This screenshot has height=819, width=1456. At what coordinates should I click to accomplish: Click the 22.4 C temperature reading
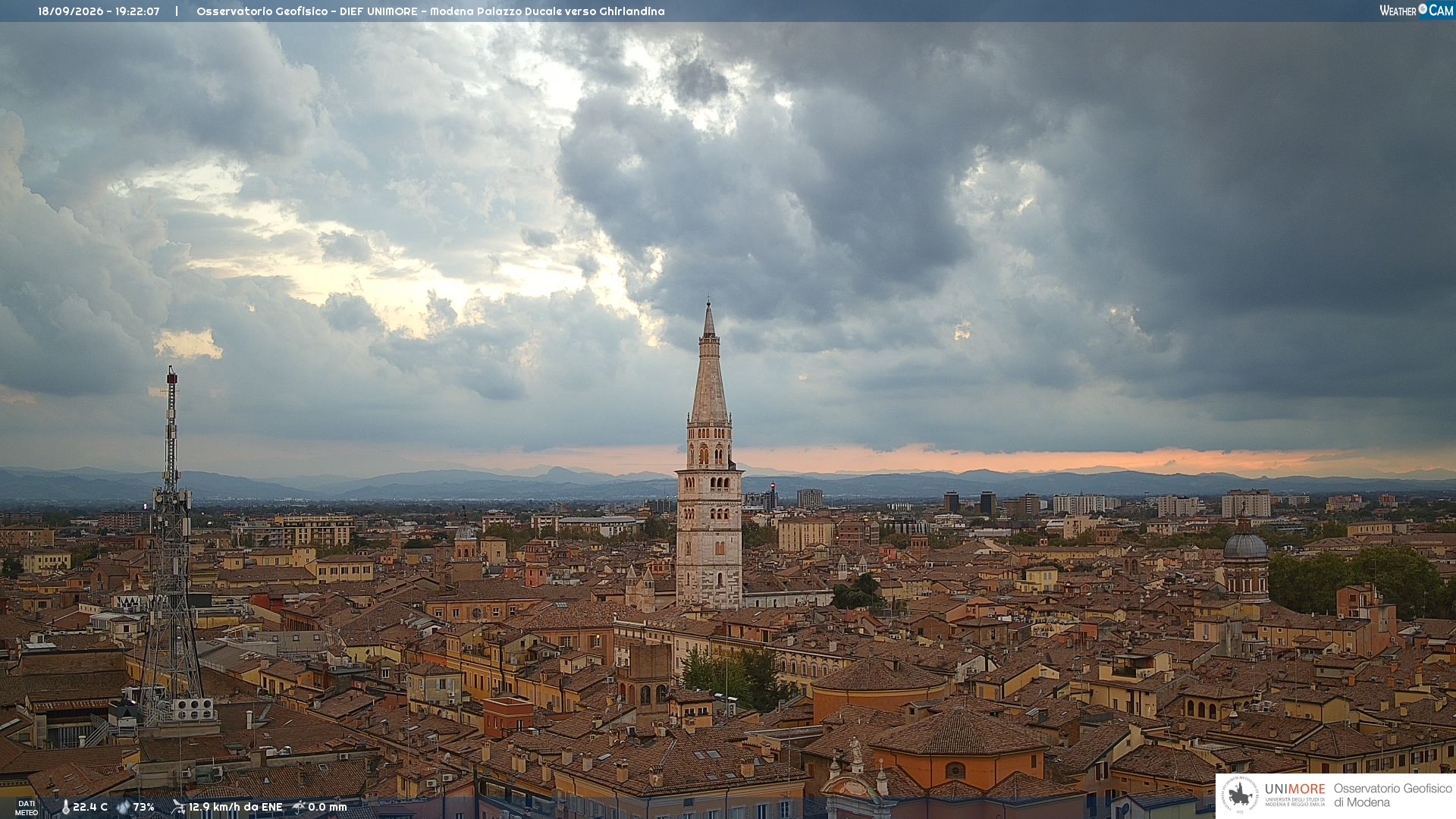point(90,807)
